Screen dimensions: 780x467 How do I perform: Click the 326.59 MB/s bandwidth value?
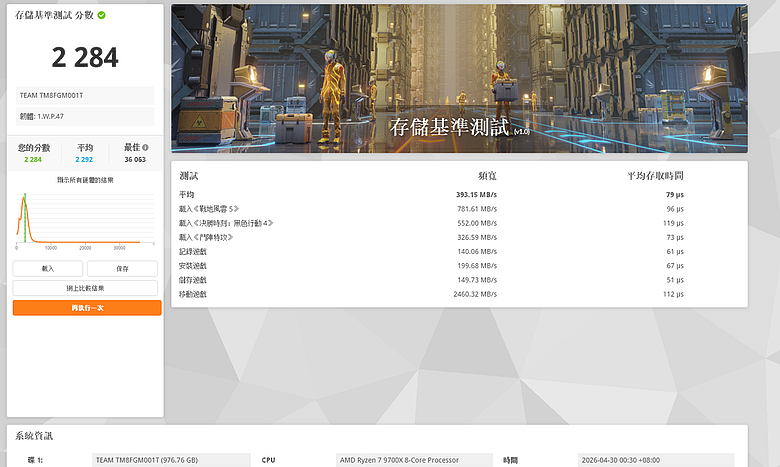click(477, 237)
